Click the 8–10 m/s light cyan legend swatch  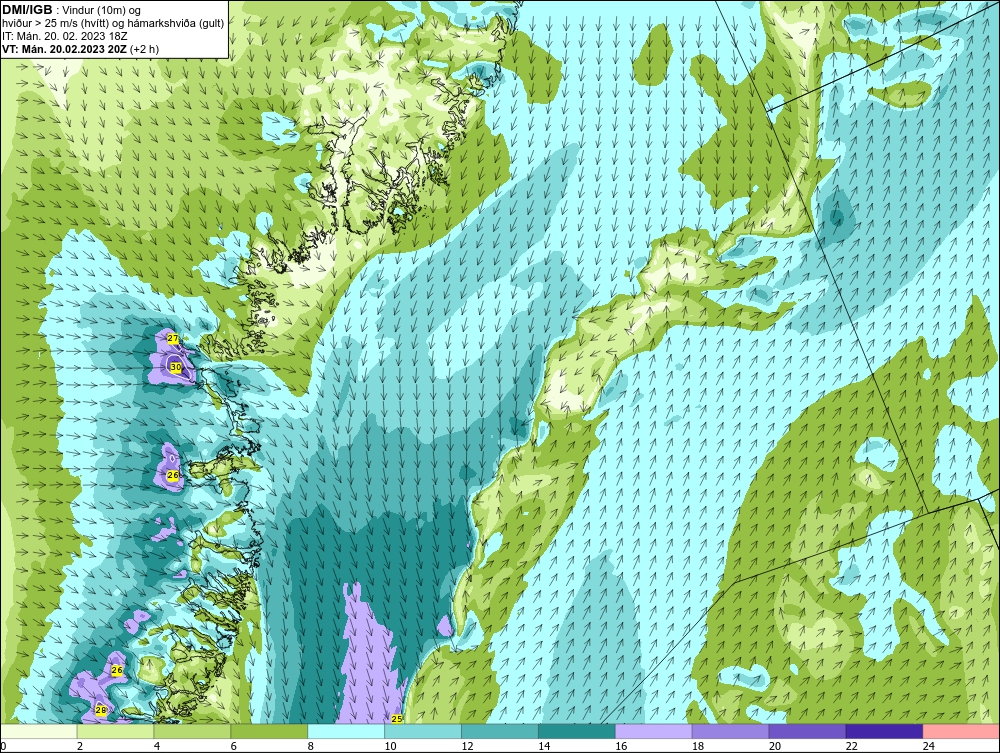coord(346,731)
